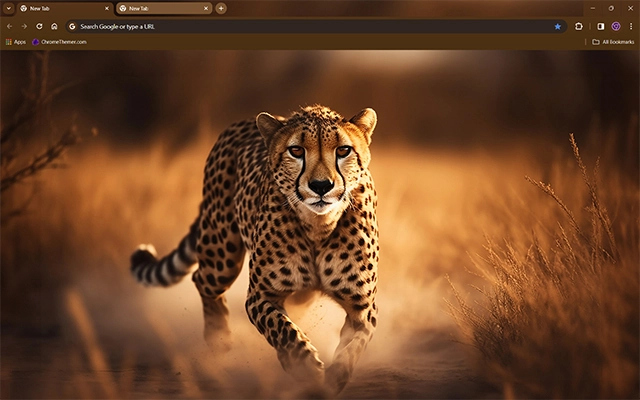Close the second New Tab
Viewport: 640px width, 400px height.
[206, 8]
